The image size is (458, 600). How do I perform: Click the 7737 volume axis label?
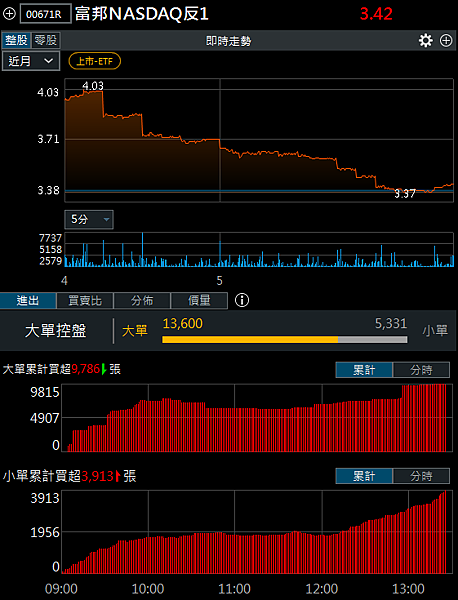pos(50,238)
